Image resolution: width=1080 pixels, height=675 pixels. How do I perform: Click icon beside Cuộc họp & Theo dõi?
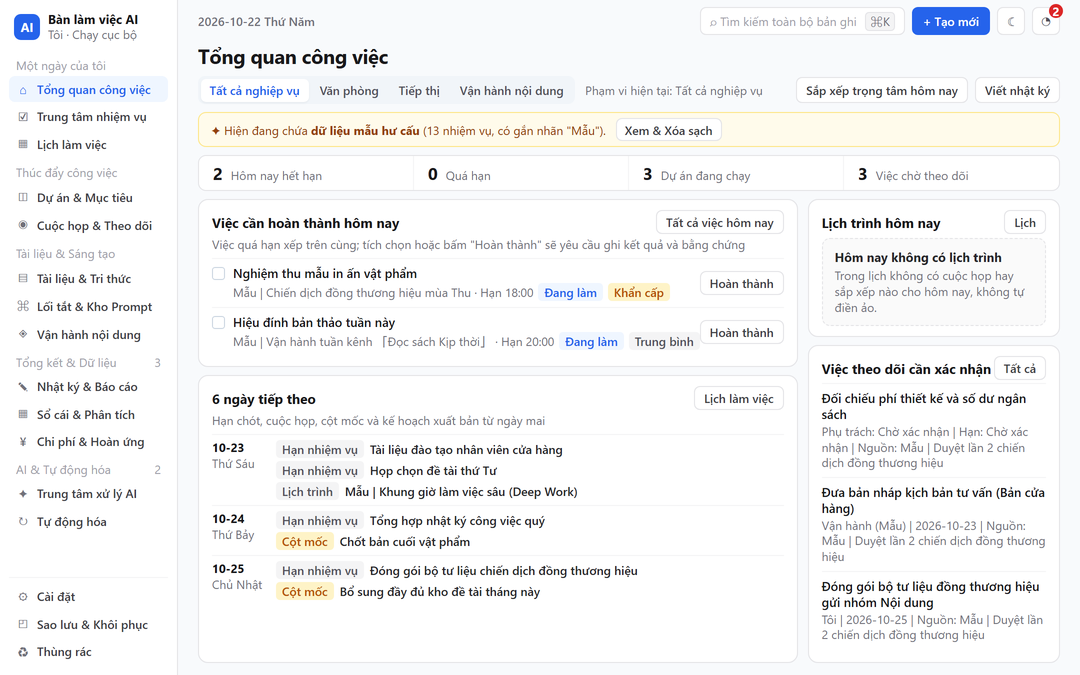click(23, 225)
